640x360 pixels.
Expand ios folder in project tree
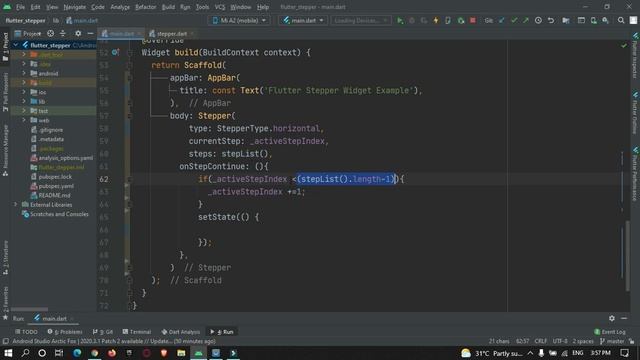[24, 92]
